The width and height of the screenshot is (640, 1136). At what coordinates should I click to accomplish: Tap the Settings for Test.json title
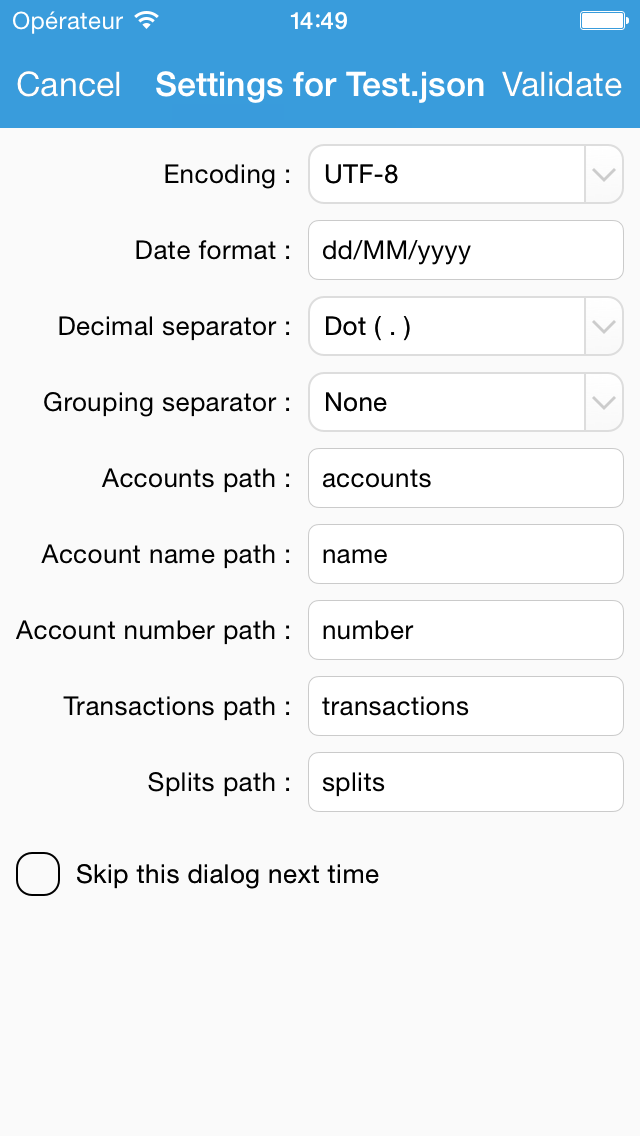[x=320, y=85]
